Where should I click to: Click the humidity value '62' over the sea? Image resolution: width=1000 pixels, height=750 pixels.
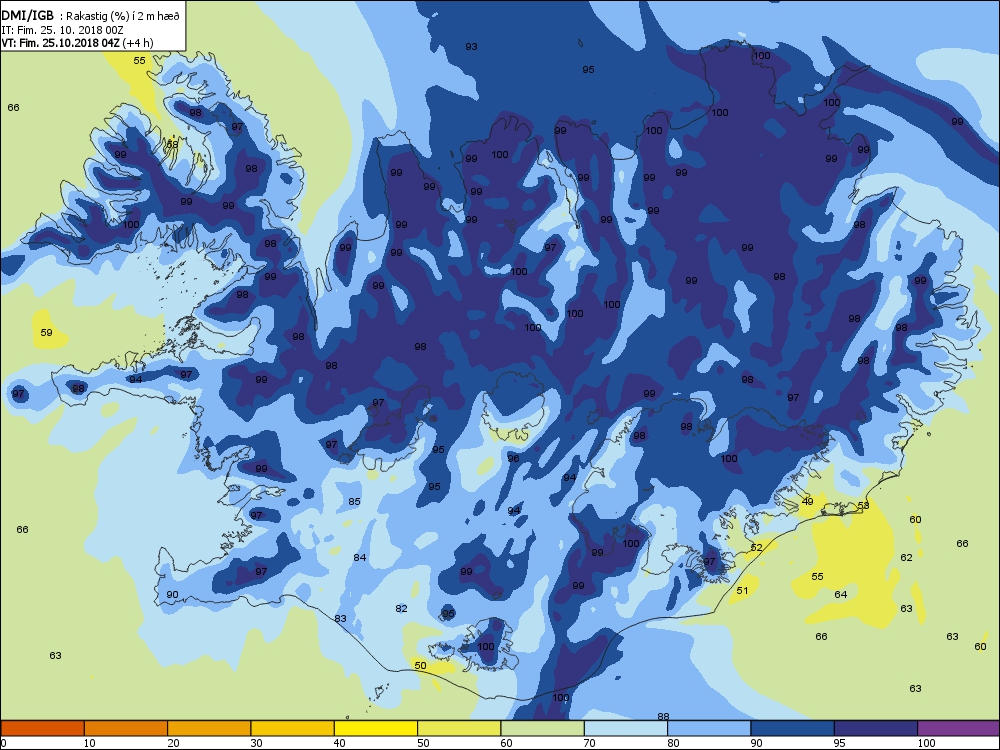906,557
